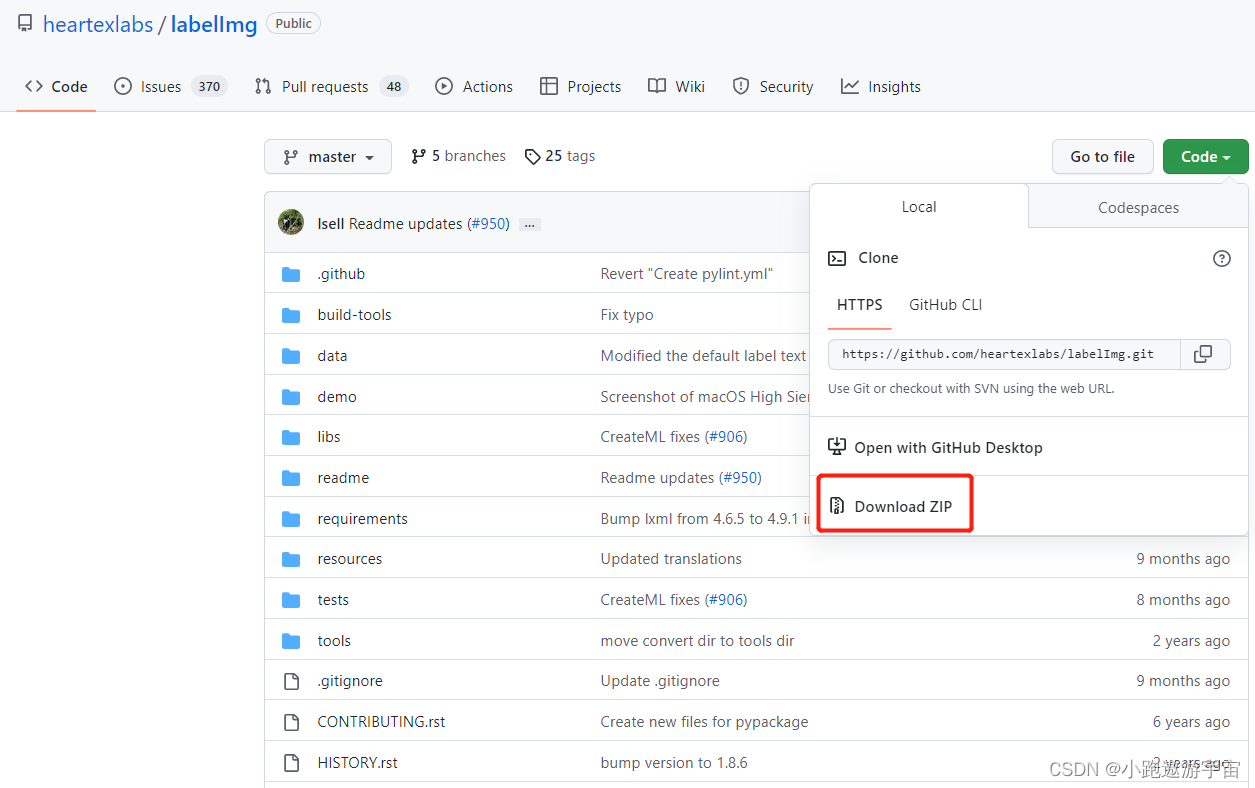The height and width of the screenshot is (788, 1255).
Task: Click the folder icon beside build-tools
Action: 291,315
